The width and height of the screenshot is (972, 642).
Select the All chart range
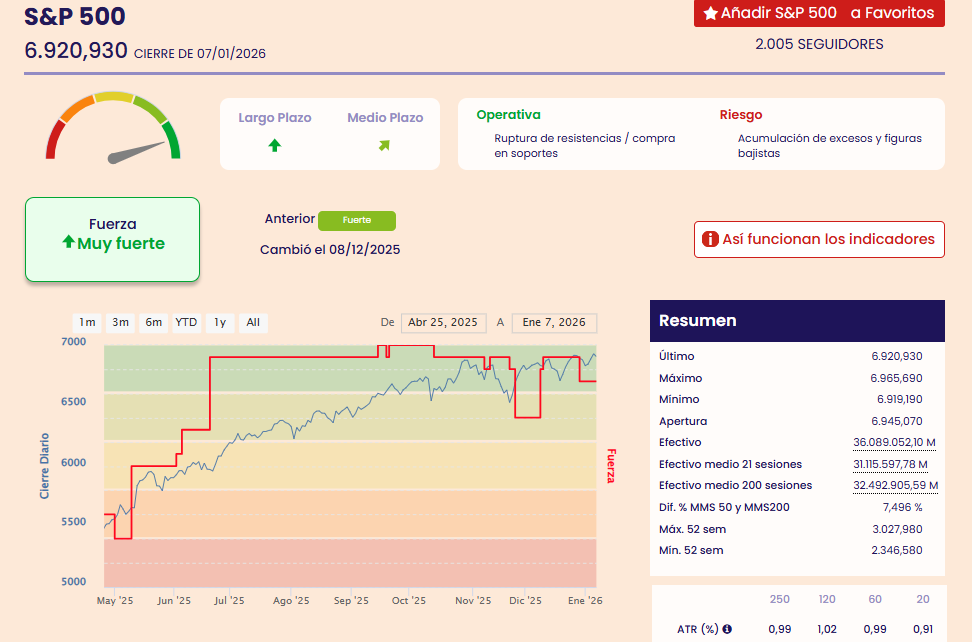(x=253, y=322)
